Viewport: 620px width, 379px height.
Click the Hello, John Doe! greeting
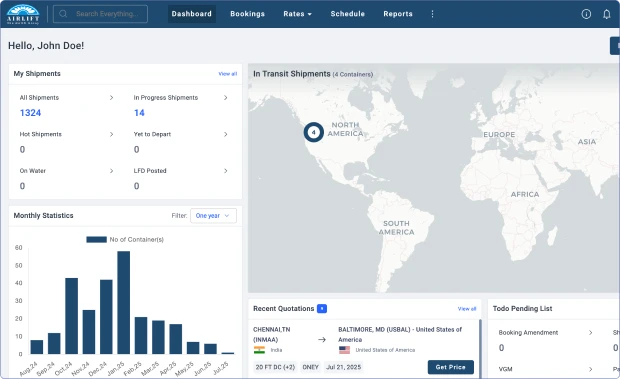pyautogui.click(x=46, y=46)
